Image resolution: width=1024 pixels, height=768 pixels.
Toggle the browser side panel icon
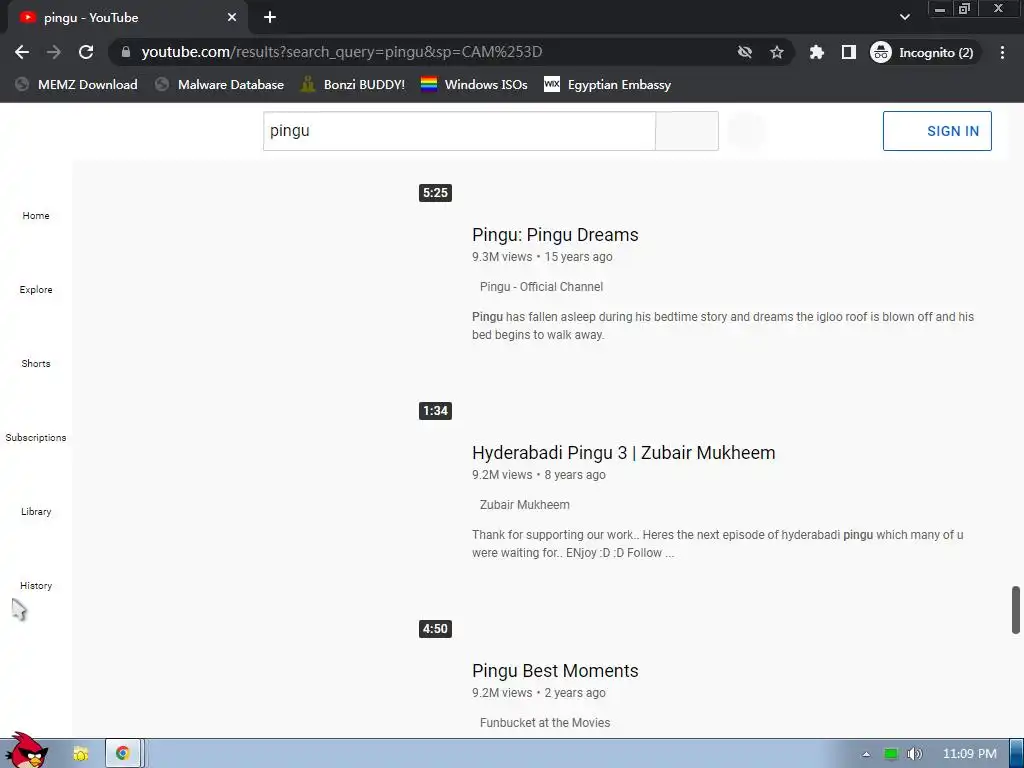click(848, 52)
